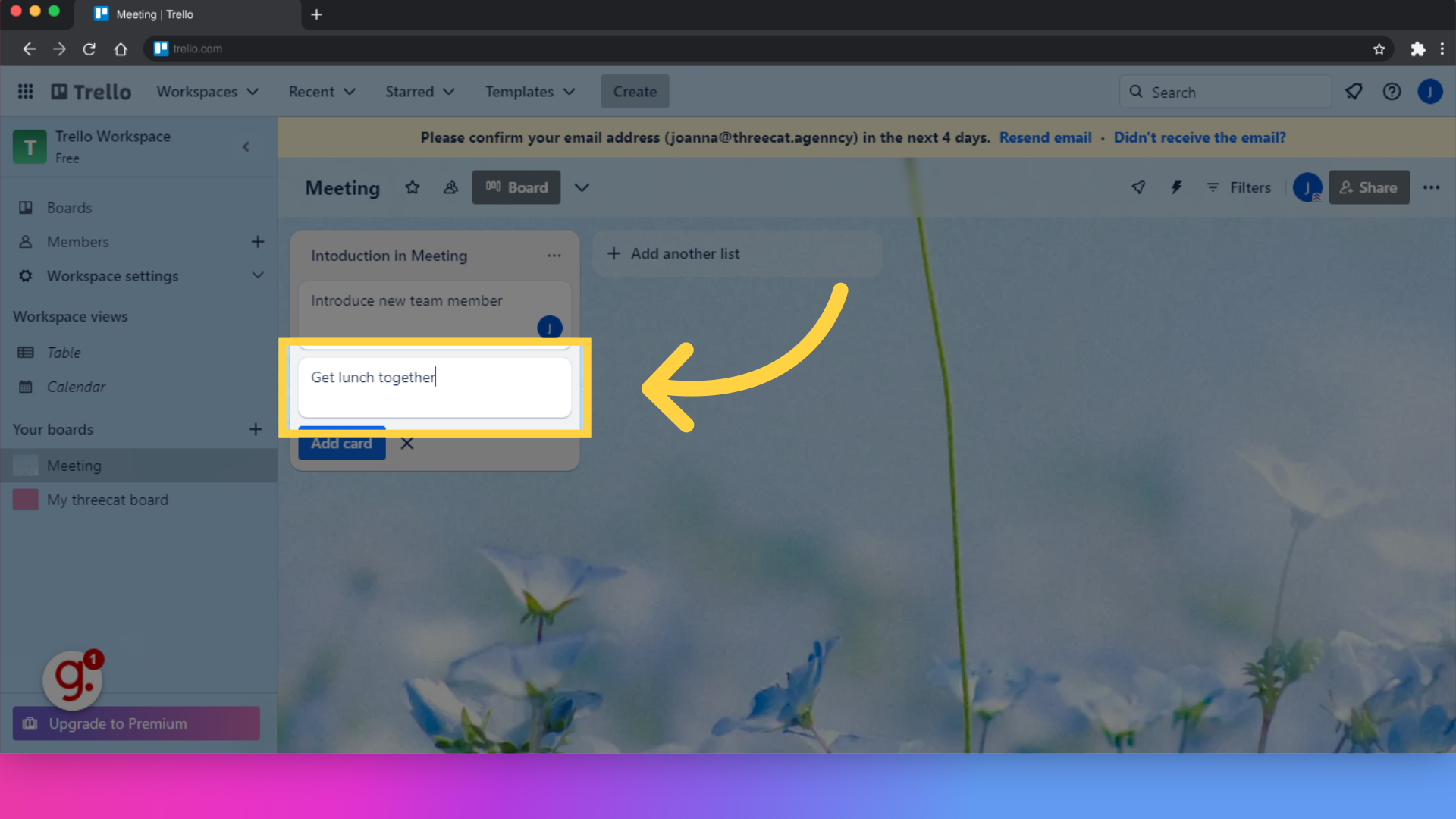
Task: Click the Add card blue button
Action: [x=341, y=443]
